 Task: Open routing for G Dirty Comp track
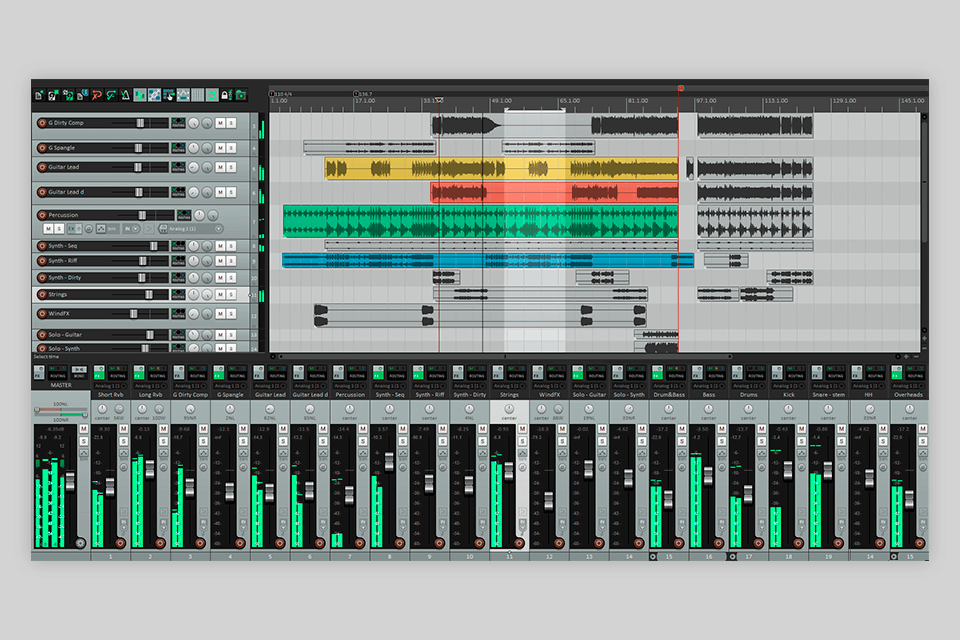178,123
